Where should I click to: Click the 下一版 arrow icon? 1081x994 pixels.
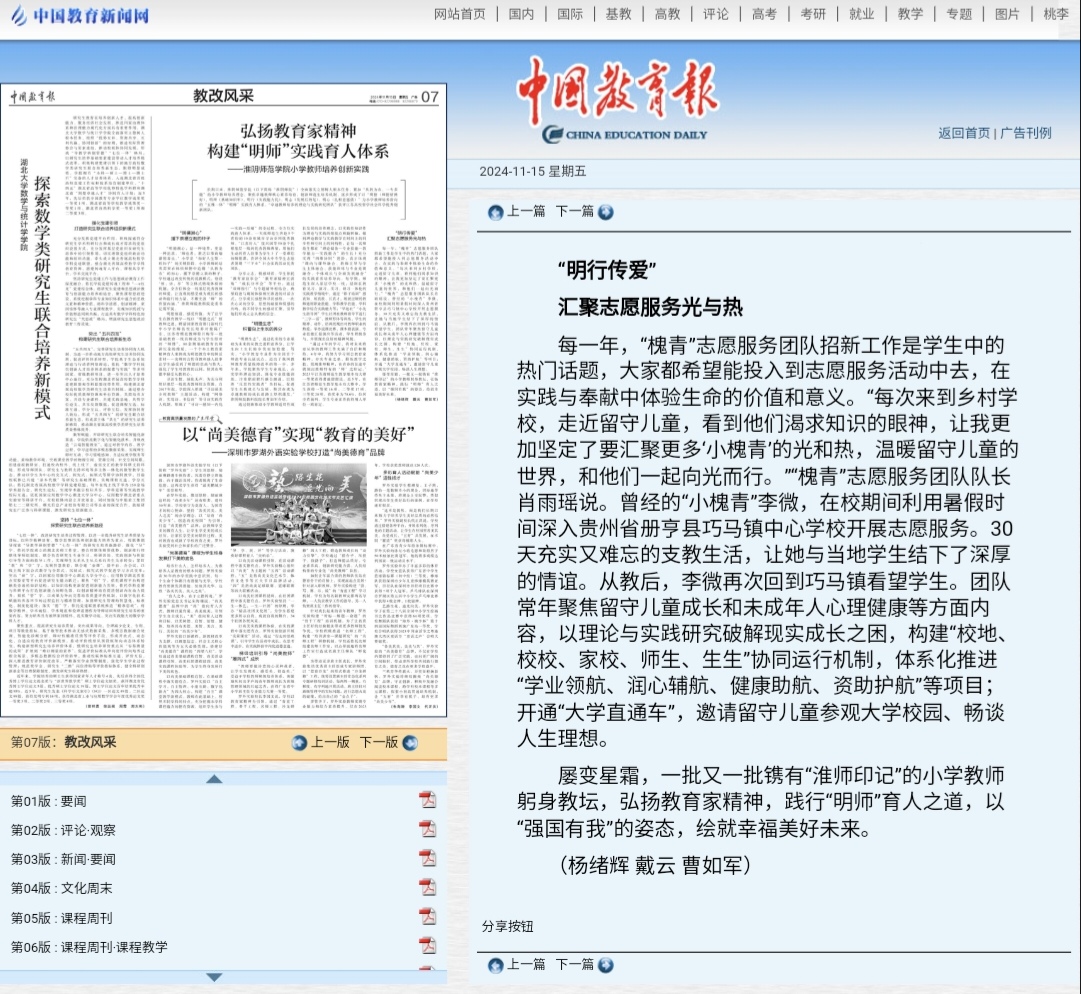408,742
